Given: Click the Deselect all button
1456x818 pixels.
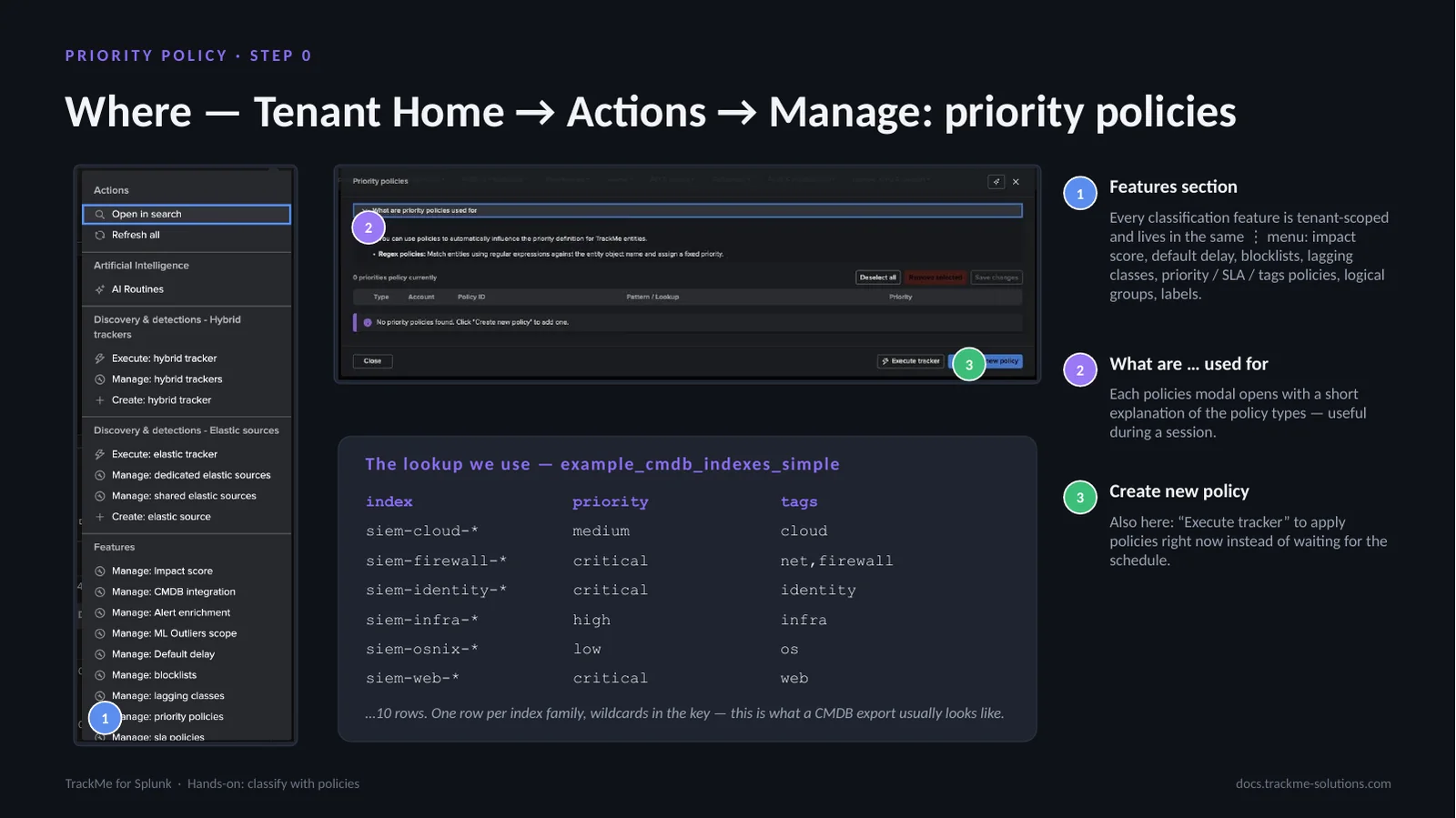Looking at the screenshot, I should tap(878, 278).
